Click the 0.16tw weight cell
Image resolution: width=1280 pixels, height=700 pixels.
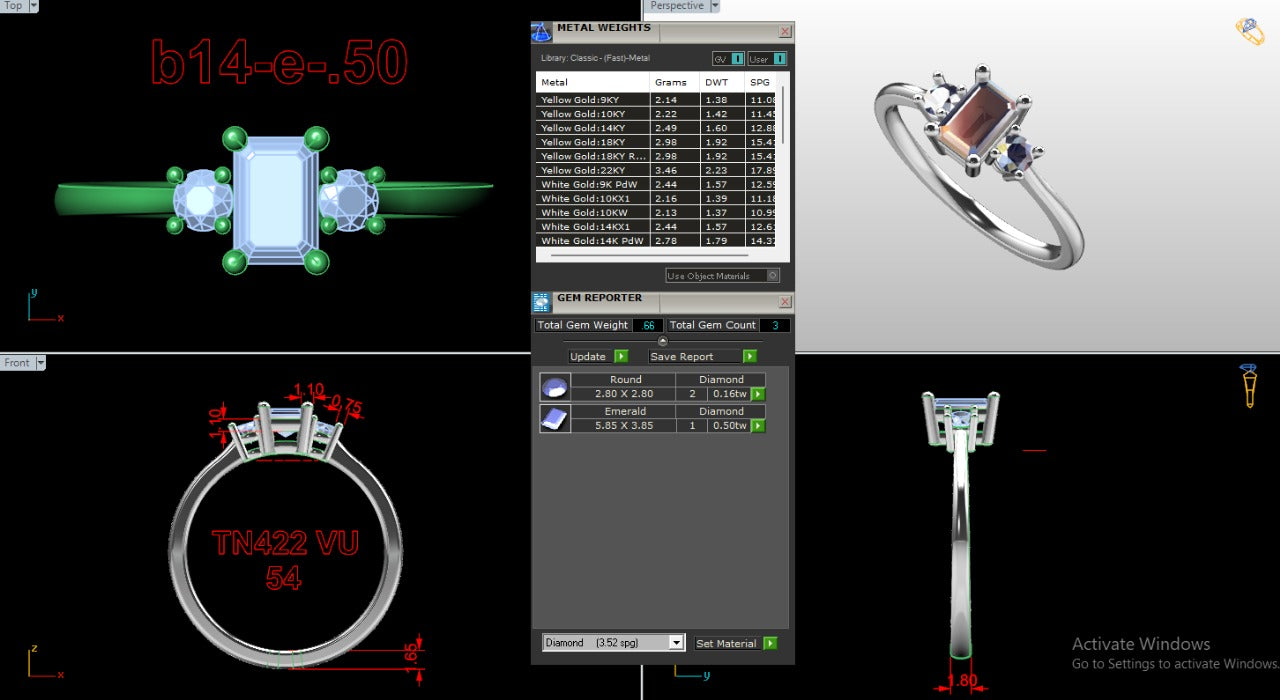[x=730, y=394]
